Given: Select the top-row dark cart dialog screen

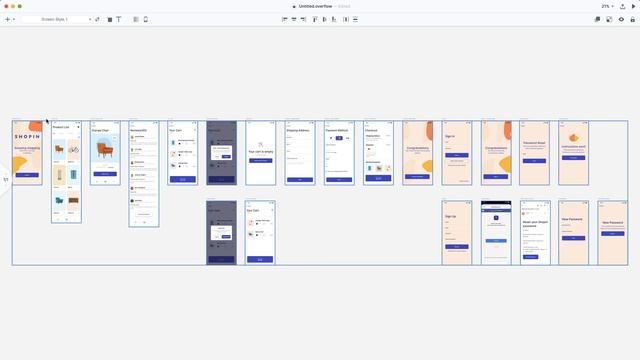Looking at the screenshot, I should click(x=222, y=153).
